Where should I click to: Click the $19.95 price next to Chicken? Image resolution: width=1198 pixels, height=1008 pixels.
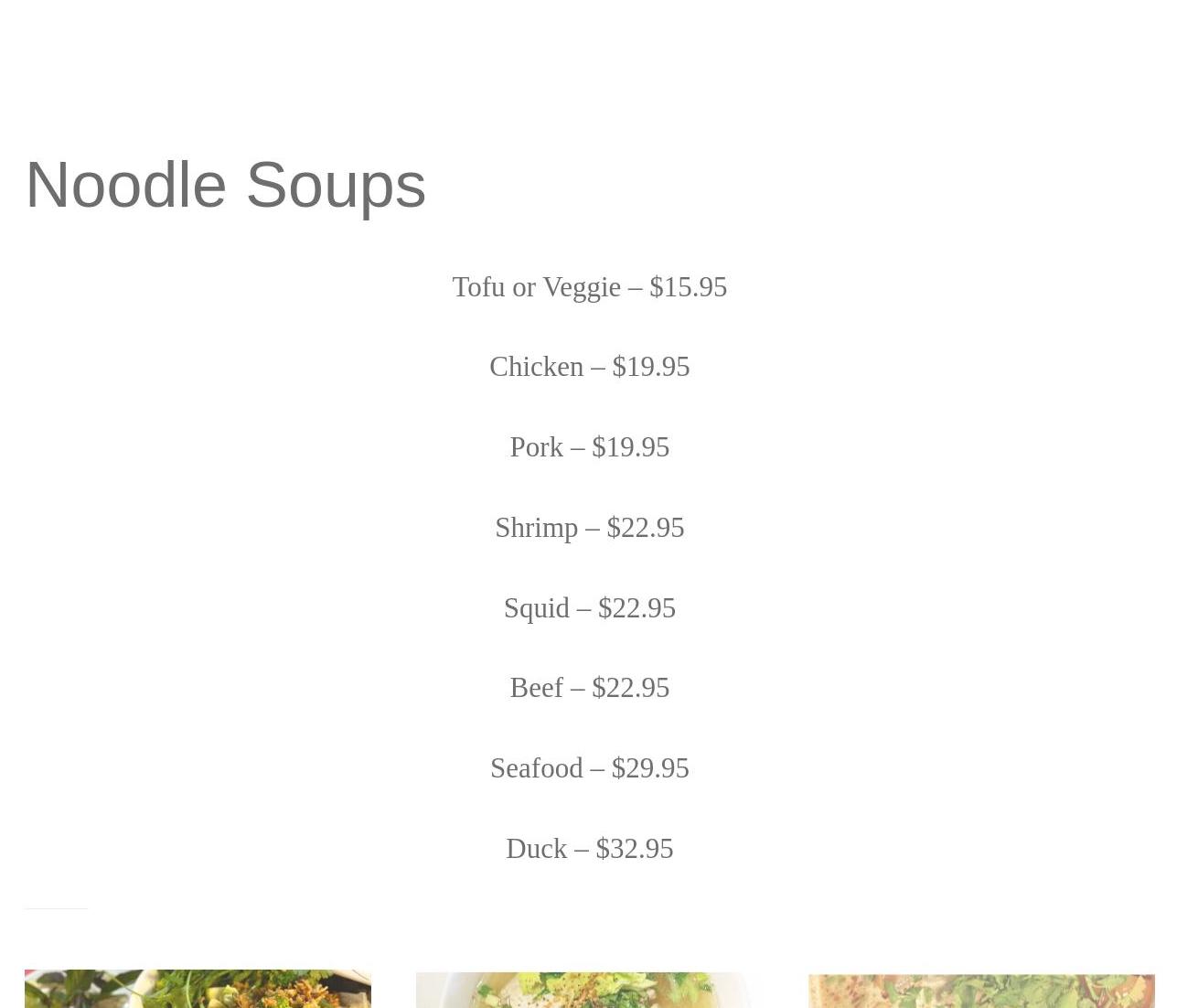650,367
